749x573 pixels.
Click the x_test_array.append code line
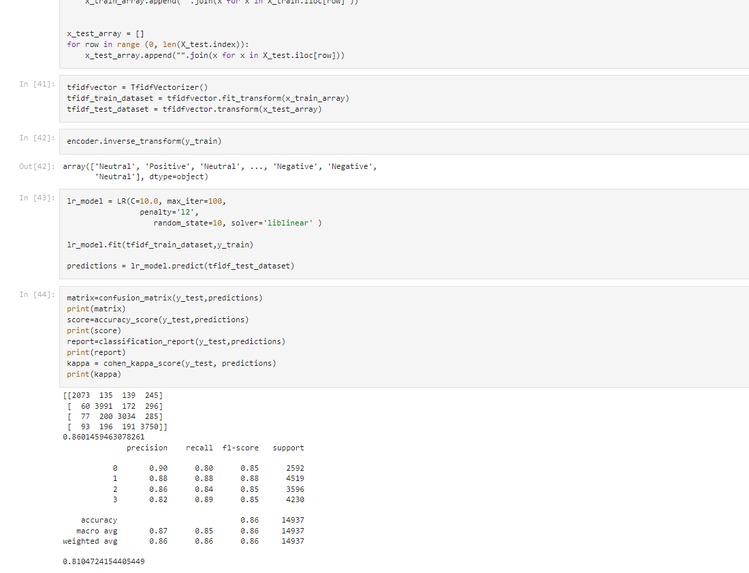pyautogui.click(x=215, y=55)
